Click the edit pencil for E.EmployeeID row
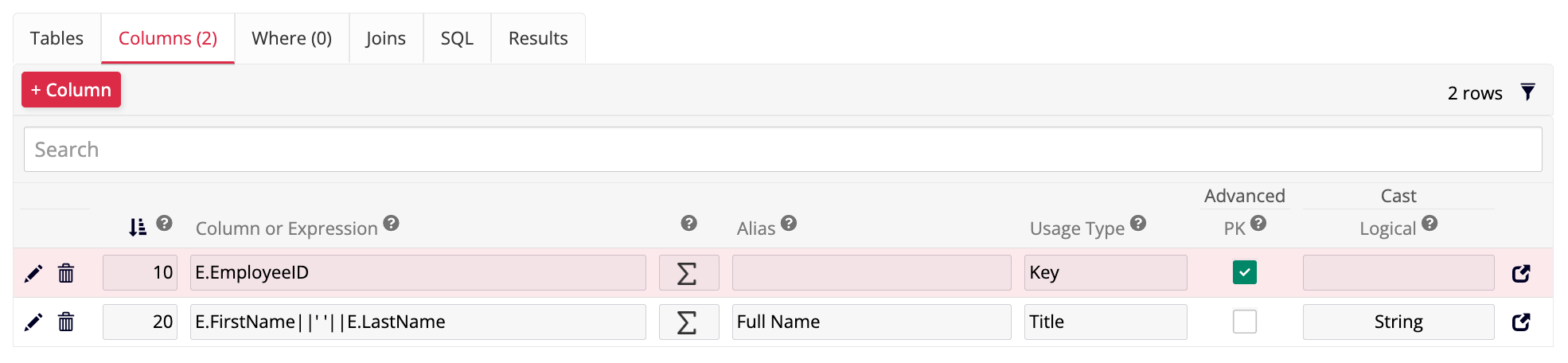 point(33,274)
